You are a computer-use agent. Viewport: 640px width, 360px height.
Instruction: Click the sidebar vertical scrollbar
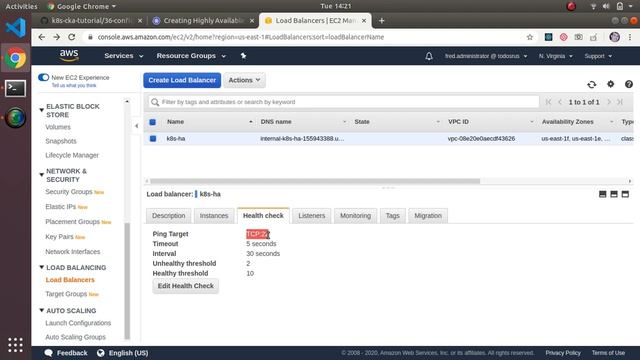click(x=127, y=281)
